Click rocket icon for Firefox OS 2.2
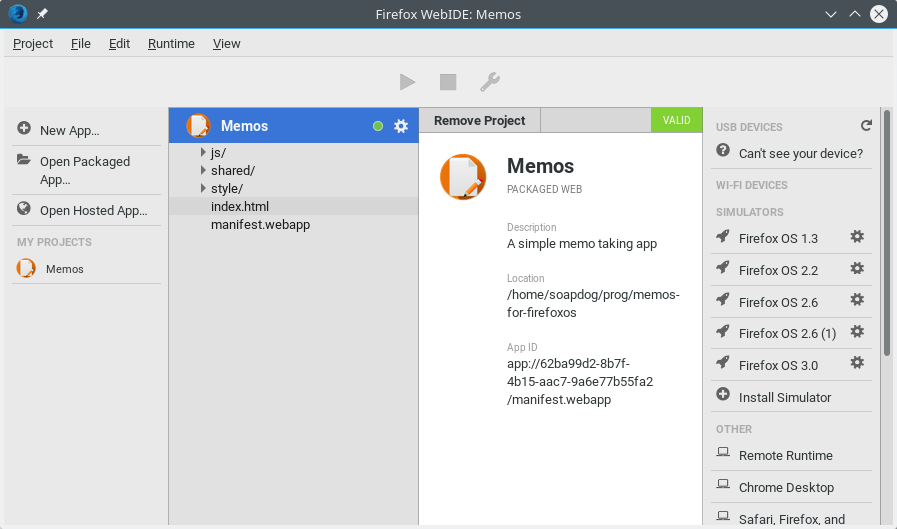This screenshot has height=529, width=897. pos(723,267)
